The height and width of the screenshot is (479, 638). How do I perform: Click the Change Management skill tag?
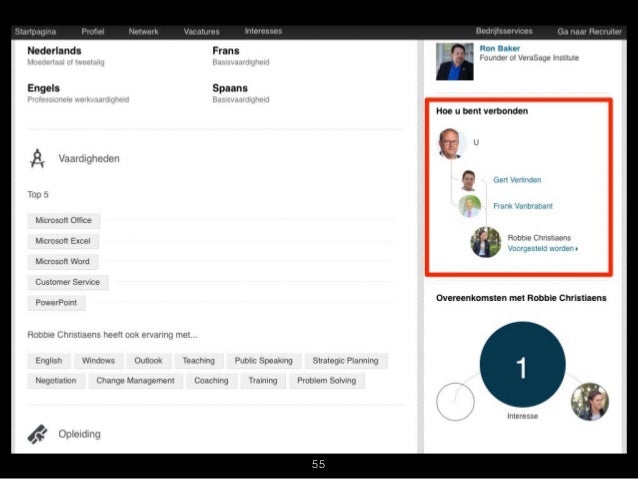[135, 381]
